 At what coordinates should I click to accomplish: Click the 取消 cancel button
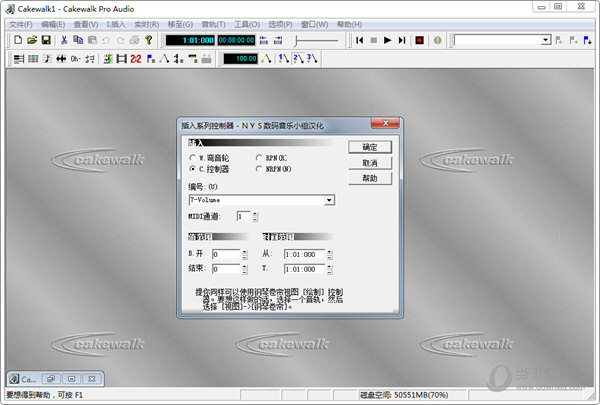370,163
